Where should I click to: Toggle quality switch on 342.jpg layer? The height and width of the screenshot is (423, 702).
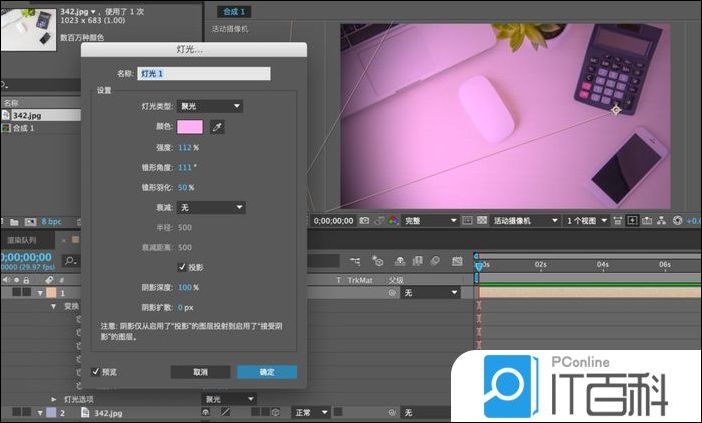226,412
